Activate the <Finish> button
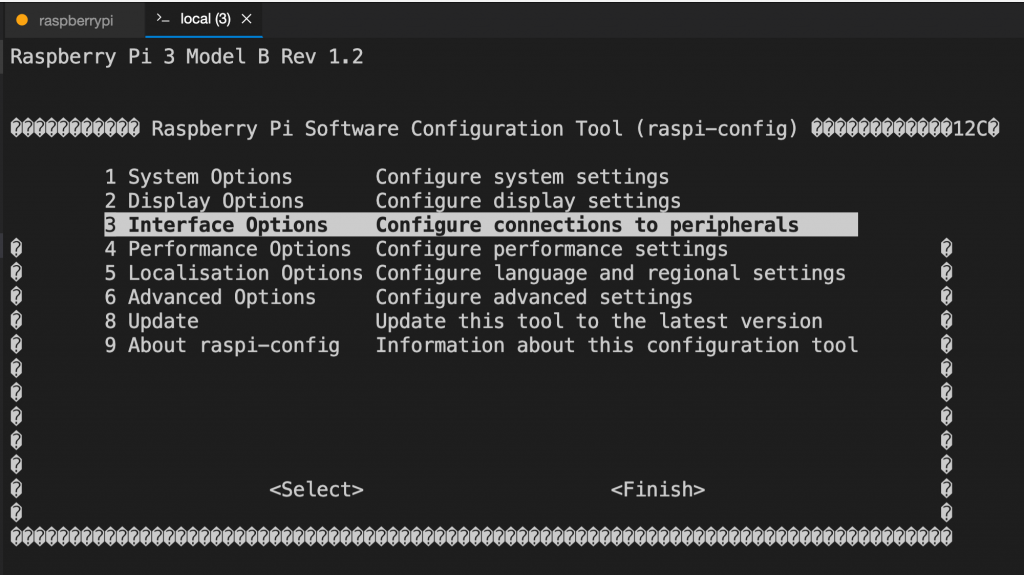Screen dimensions: 1024x575 (x=658, y=489)
